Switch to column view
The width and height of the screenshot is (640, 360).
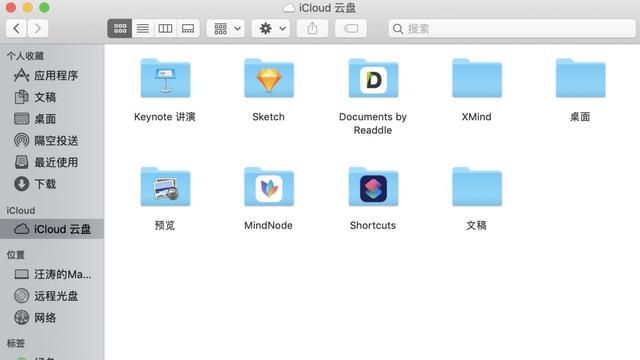click(165, 29)
